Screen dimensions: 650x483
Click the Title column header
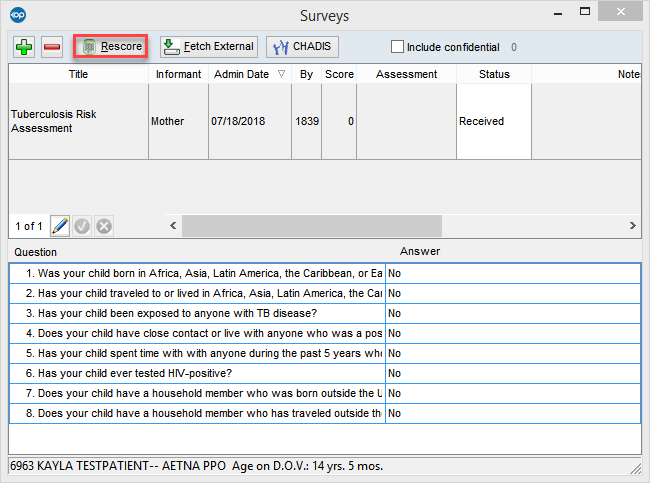[78, 74]
